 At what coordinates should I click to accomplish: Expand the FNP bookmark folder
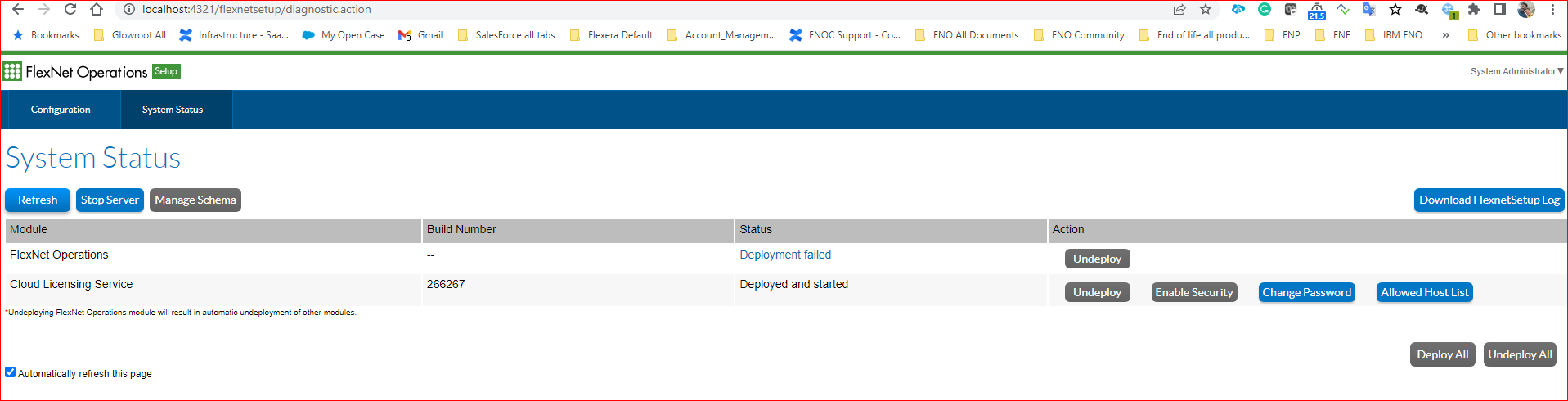pos(1283,35)
